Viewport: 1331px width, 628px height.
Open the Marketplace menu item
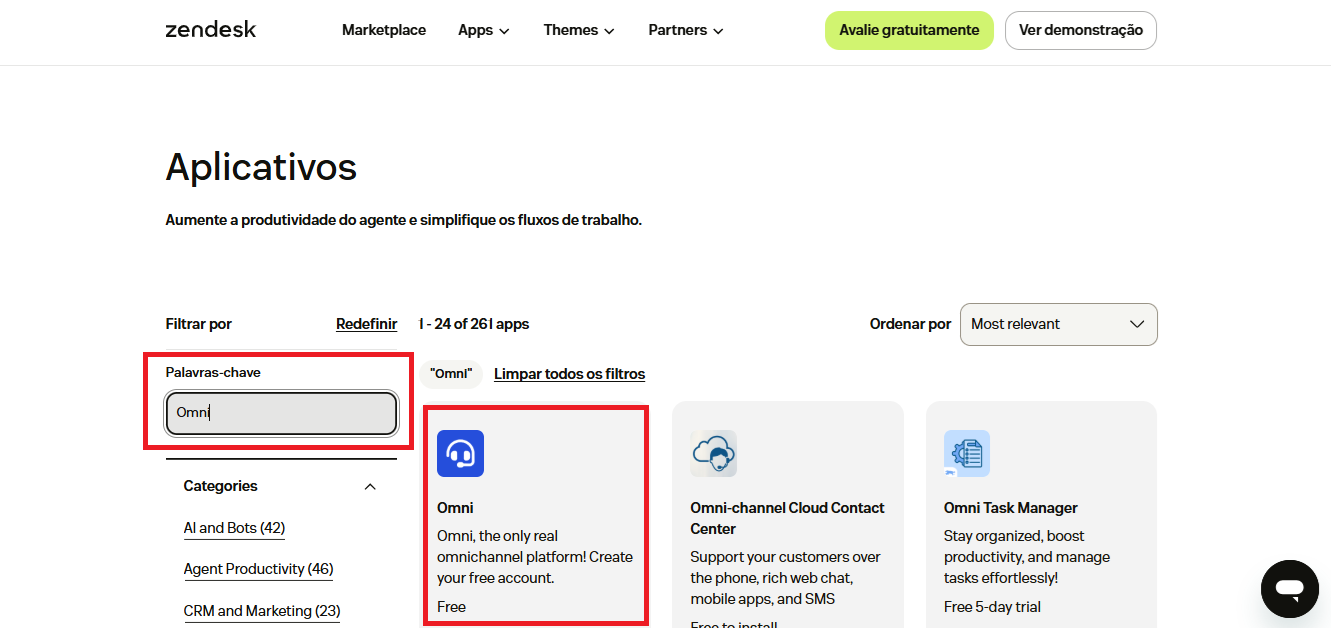384,30
